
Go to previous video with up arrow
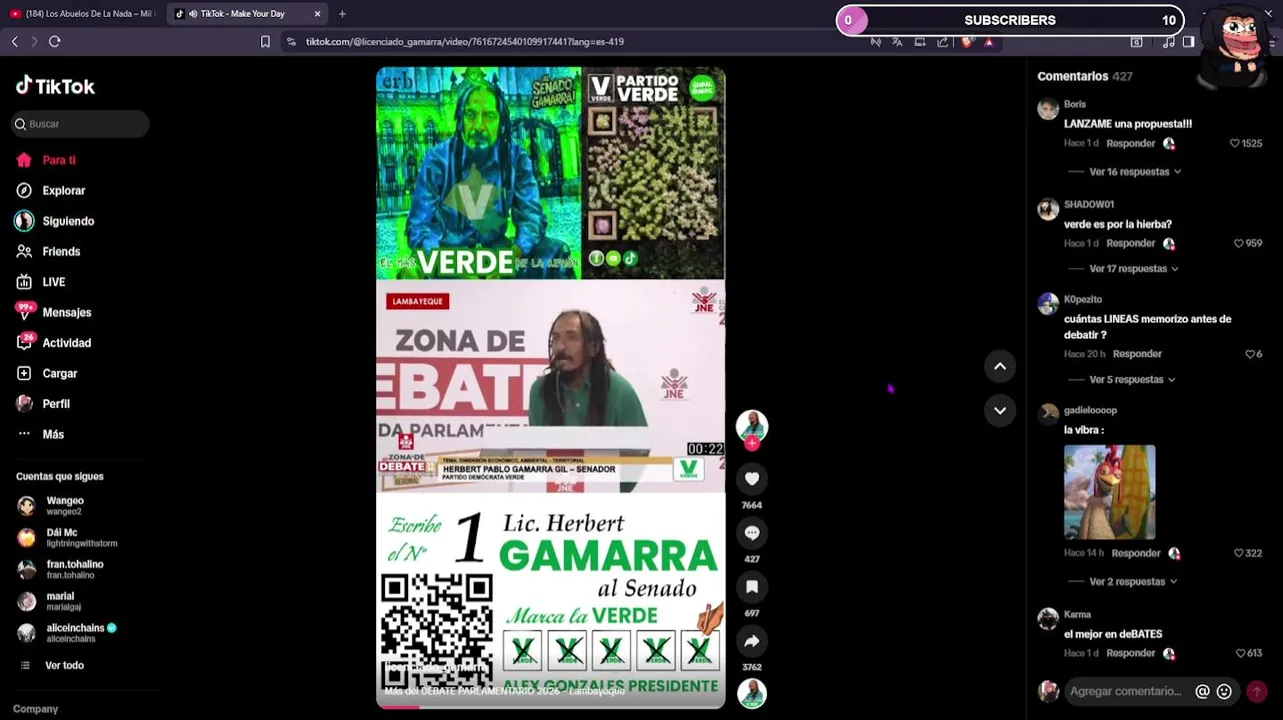(x=1000, y=367)
